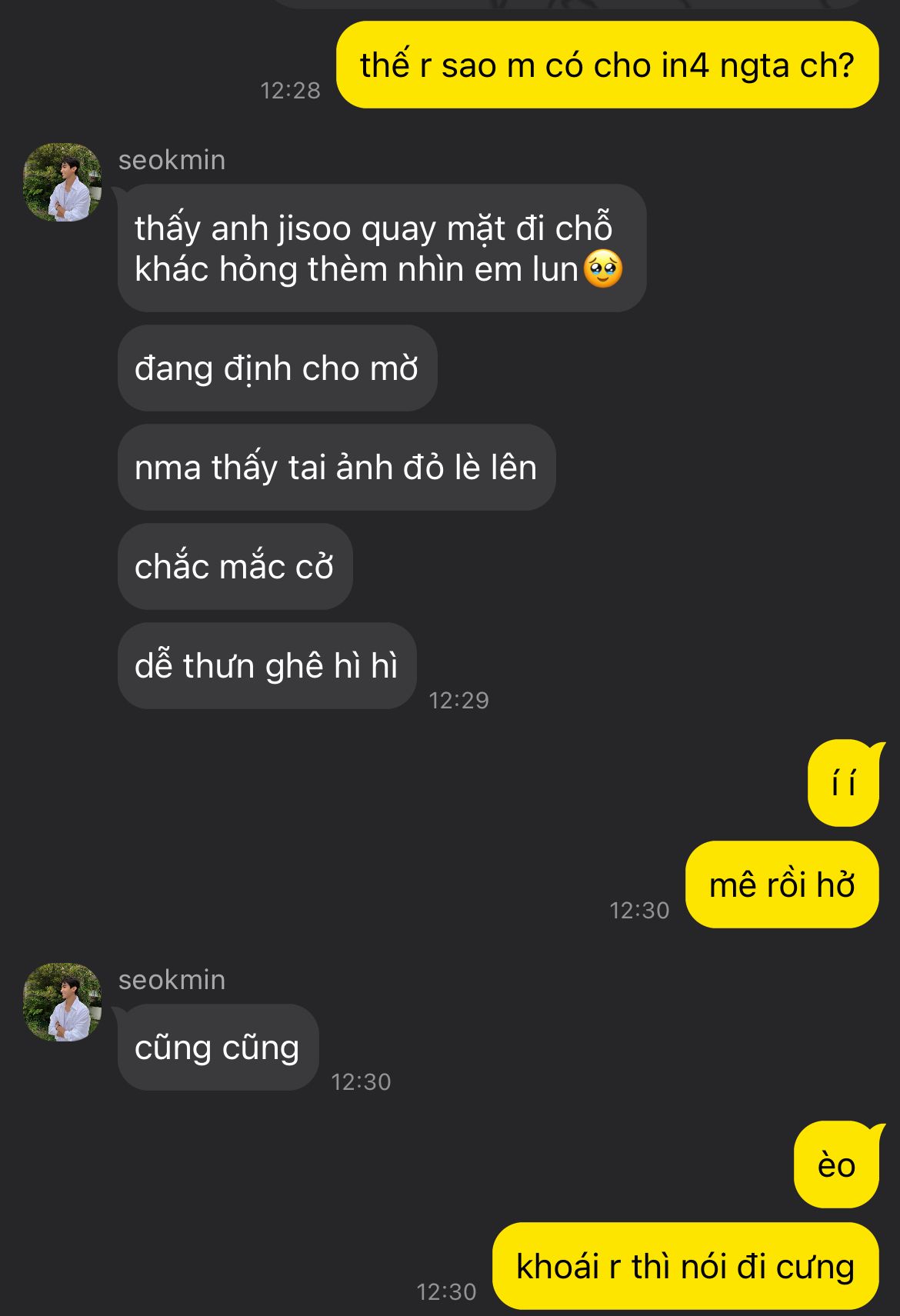The image size is (900, 1316).
Task: Tap seokmin's upper profile avatar
Action: click(62, 182)
